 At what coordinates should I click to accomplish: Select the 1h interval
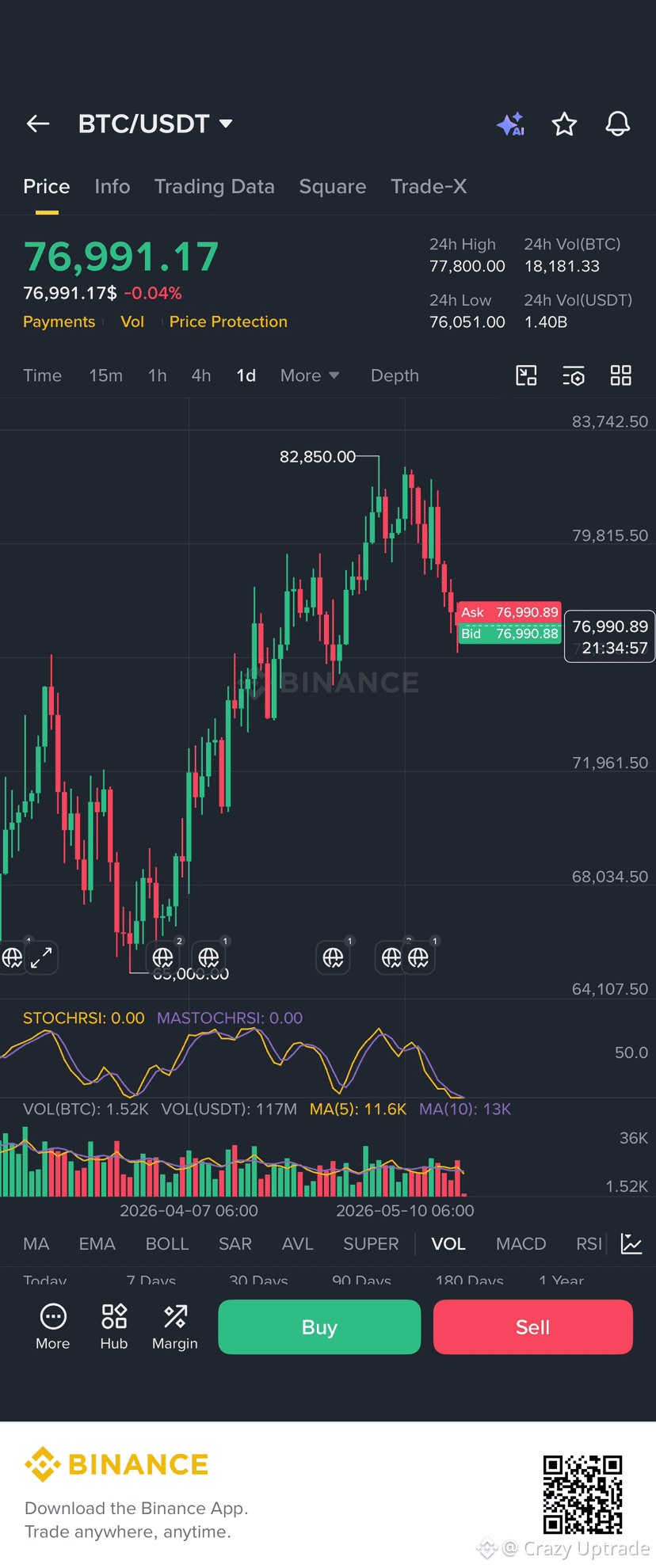point(158,375)
